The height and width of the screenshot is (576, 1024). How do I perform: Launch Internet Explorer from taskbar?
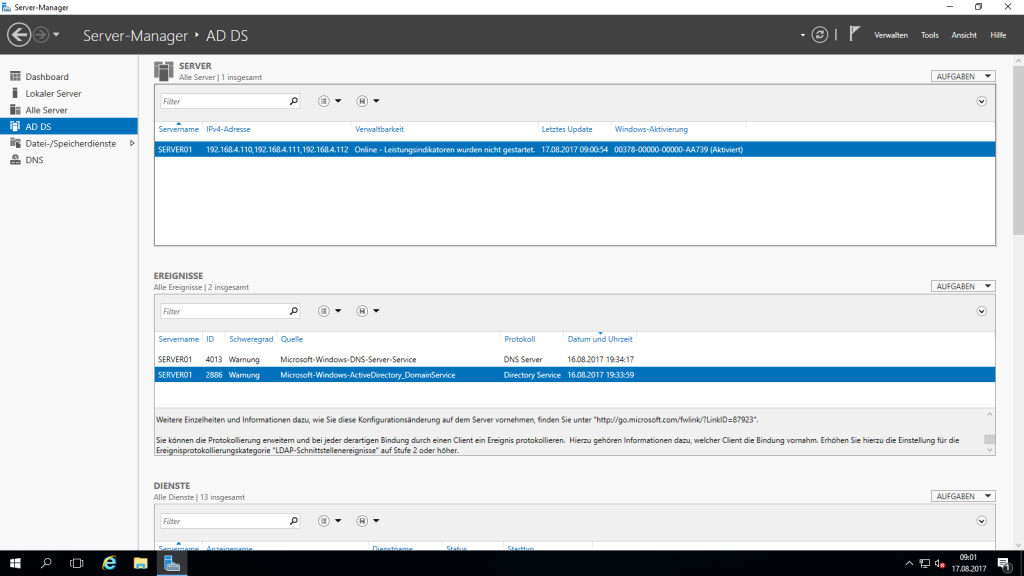point(109,563)
